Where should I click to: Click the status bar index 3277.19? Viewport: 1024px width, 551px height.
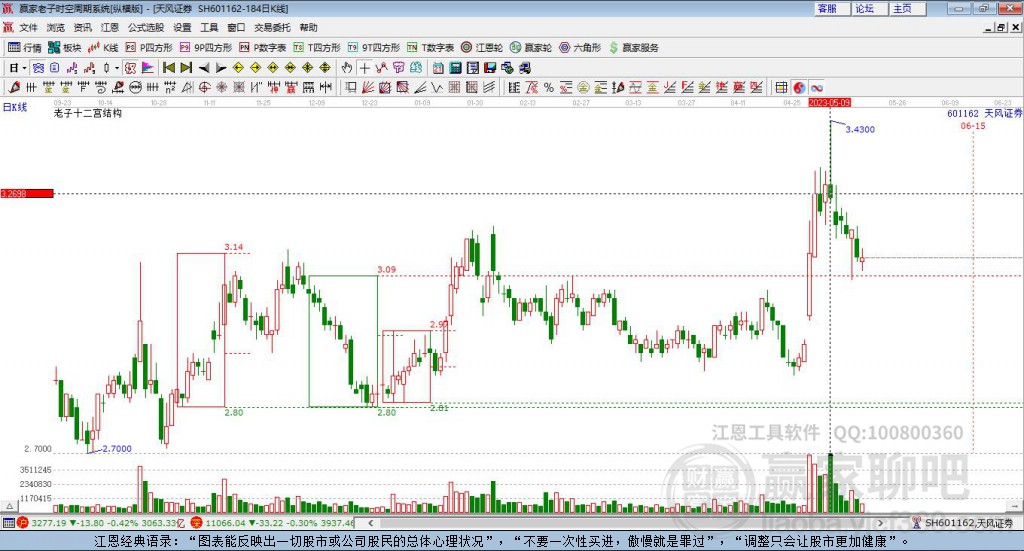(49, 523)
